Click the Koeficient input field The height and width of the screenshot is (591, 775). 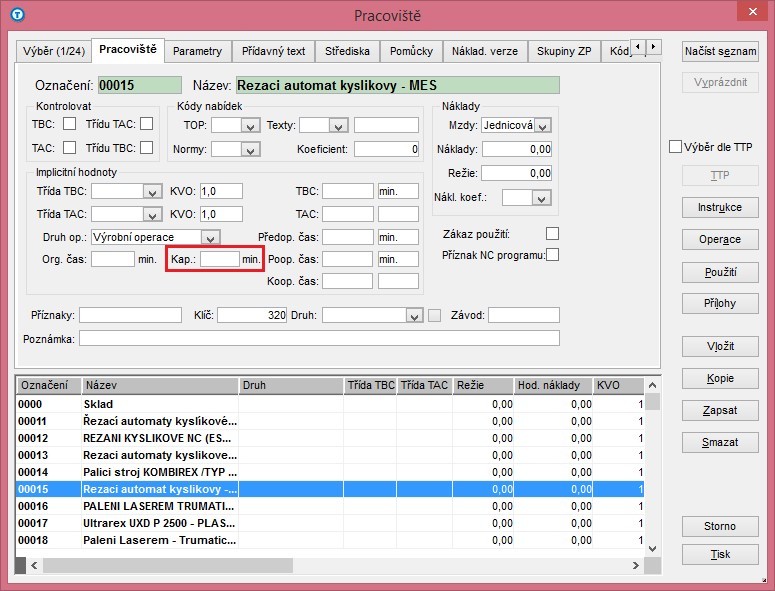387,149
